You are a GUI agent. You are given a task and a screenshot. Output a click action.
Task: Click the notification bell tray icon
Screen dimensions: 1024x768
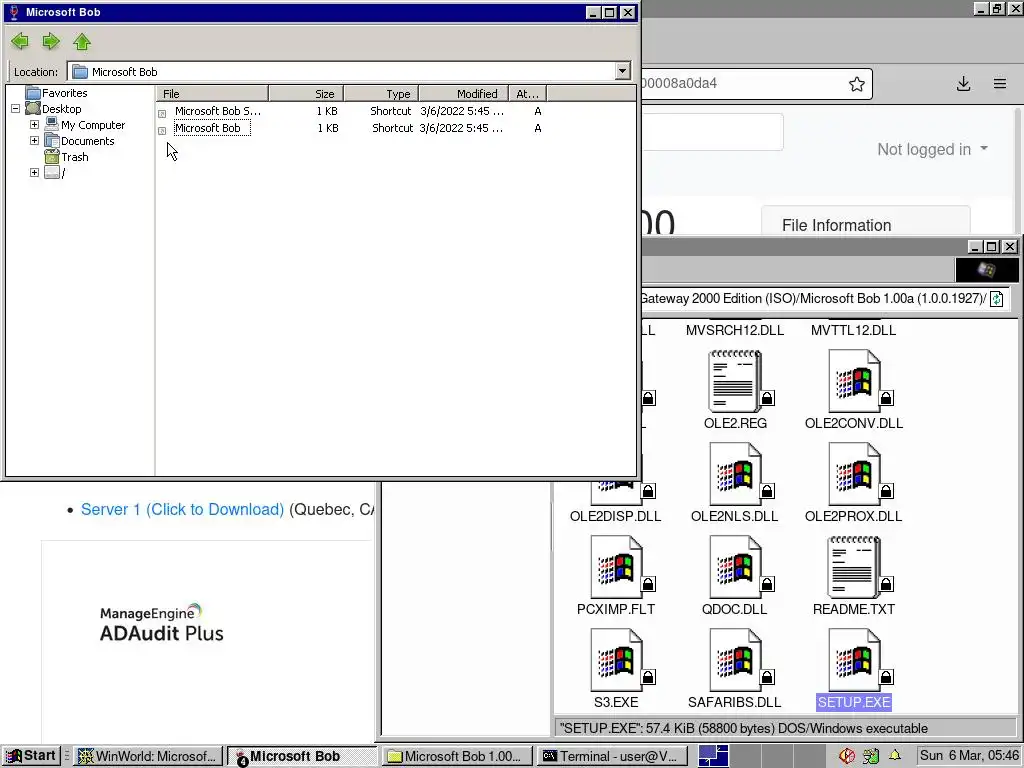click(x=895, y=756)
